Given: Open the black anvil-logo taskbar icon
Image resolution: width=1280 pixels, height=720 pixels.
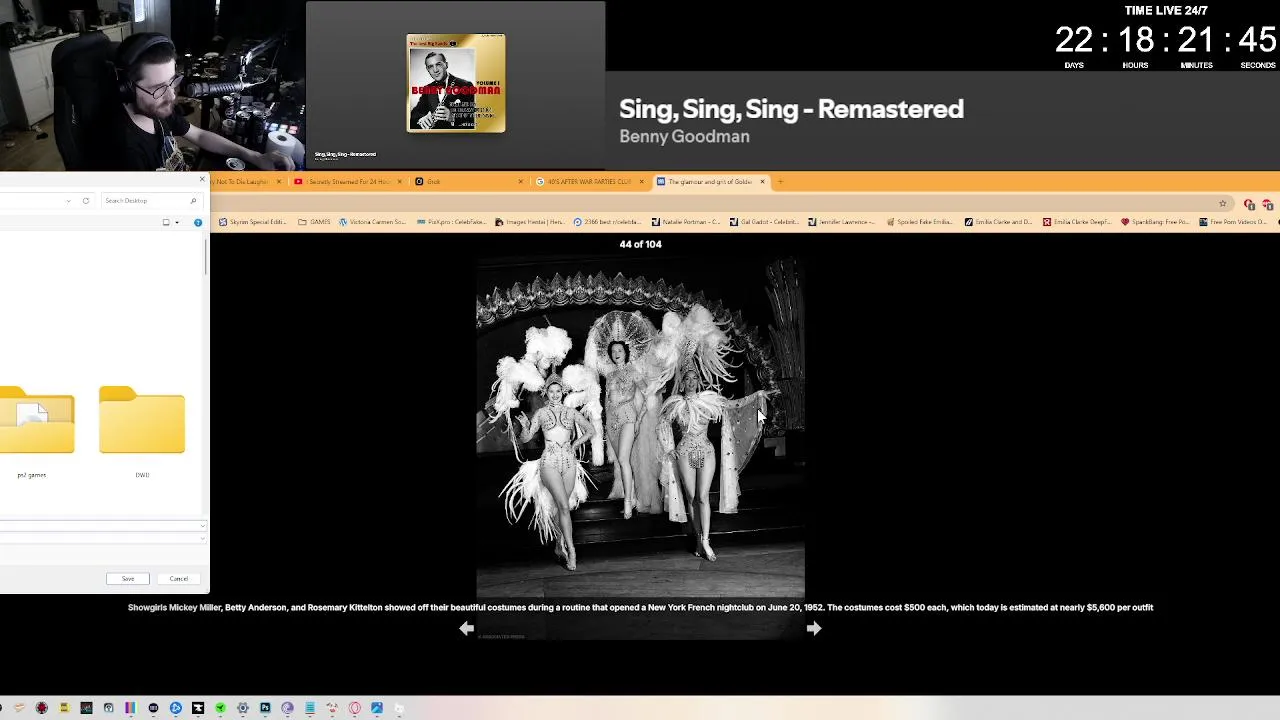Looking at the screenshot, I should (x=198, y=708).
